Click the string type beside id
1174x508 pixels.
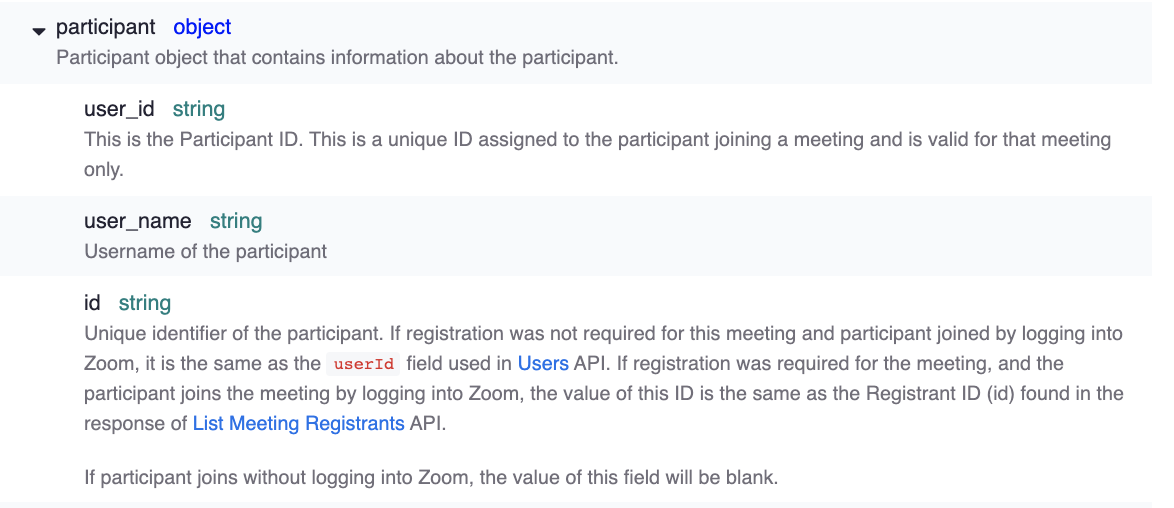click(145, 302)
